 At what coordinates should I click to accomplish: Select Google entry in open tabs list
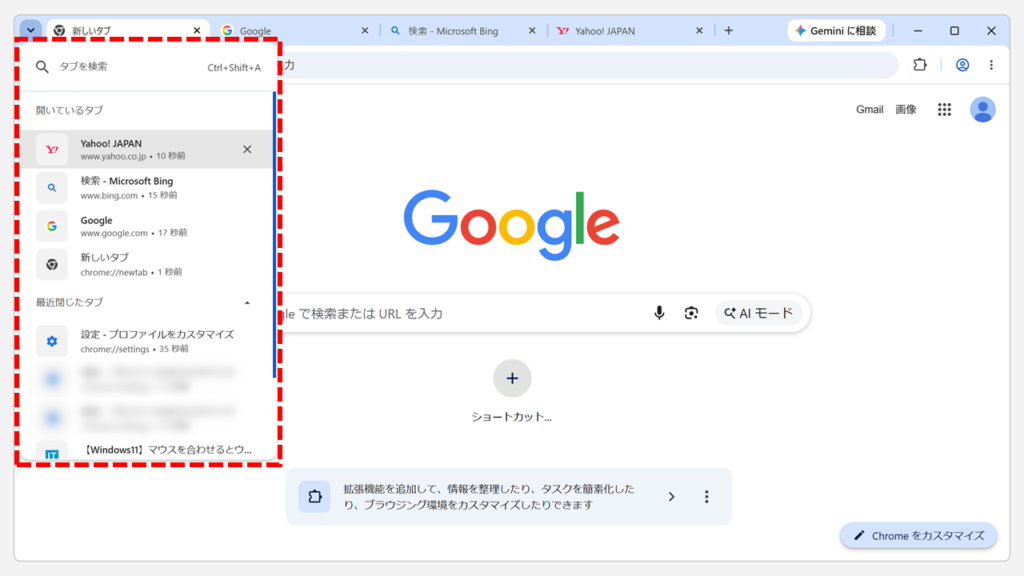point(147,226)
